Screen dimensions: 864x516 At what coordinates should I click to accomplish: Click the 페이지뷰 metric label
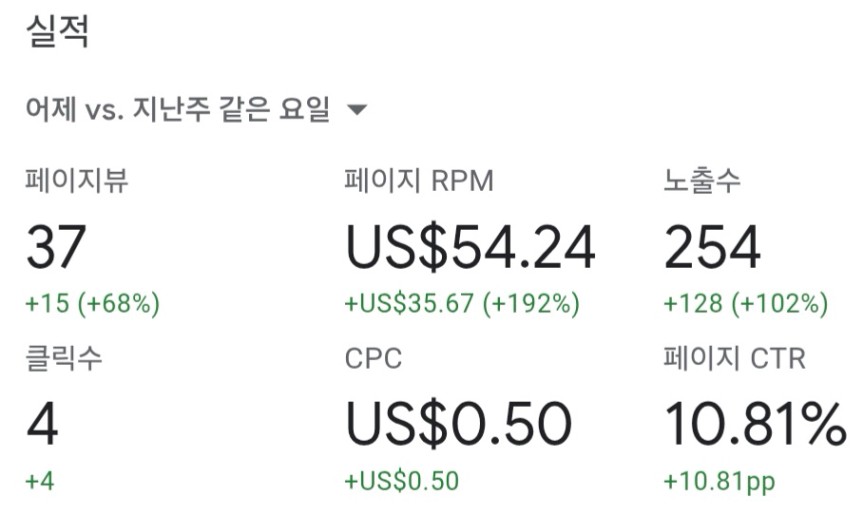coord(77,180)
